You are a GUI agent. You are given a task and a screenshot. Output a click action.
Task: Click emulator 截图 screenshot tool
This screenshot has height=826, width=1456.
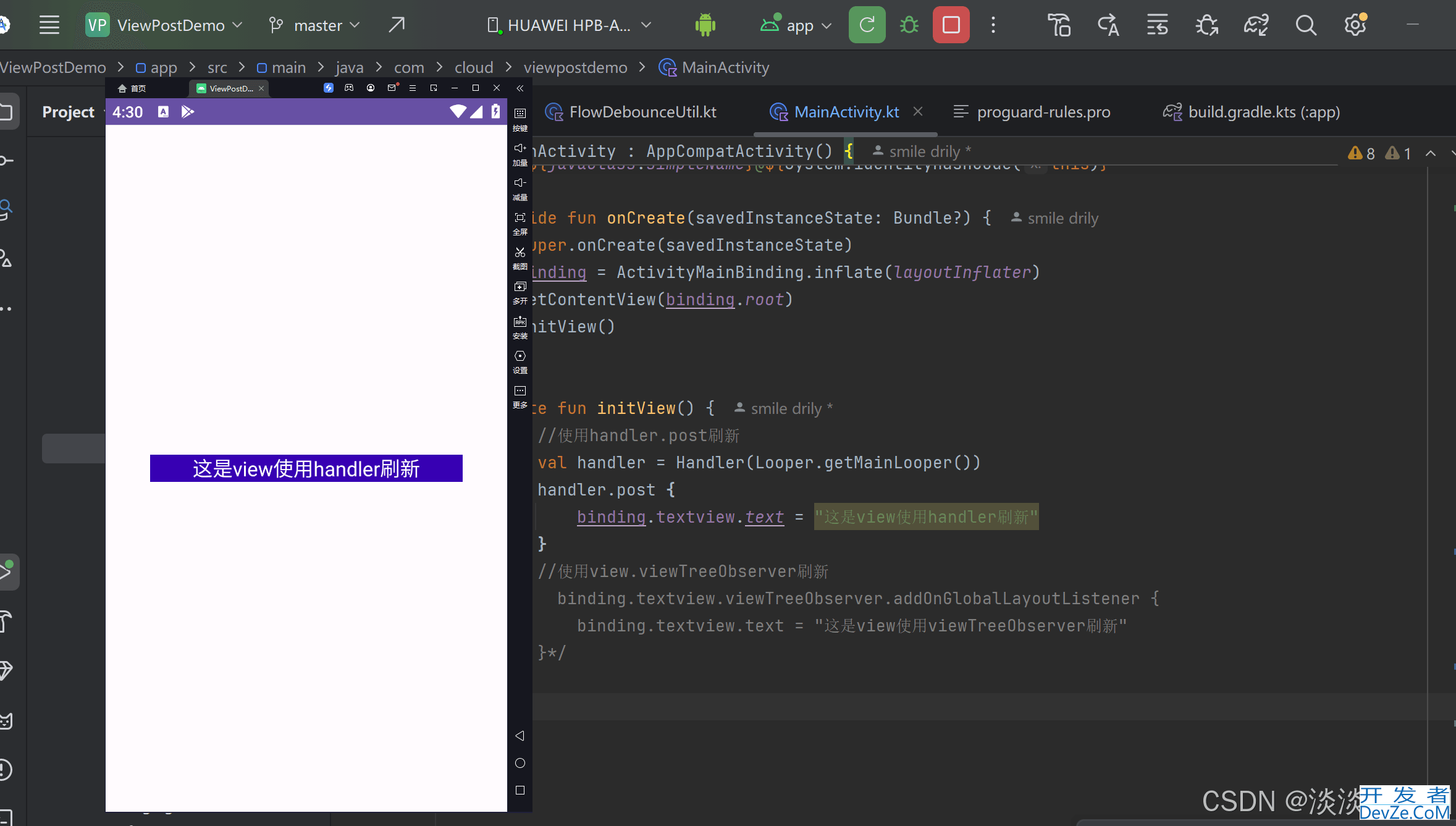tap(520, 258)
